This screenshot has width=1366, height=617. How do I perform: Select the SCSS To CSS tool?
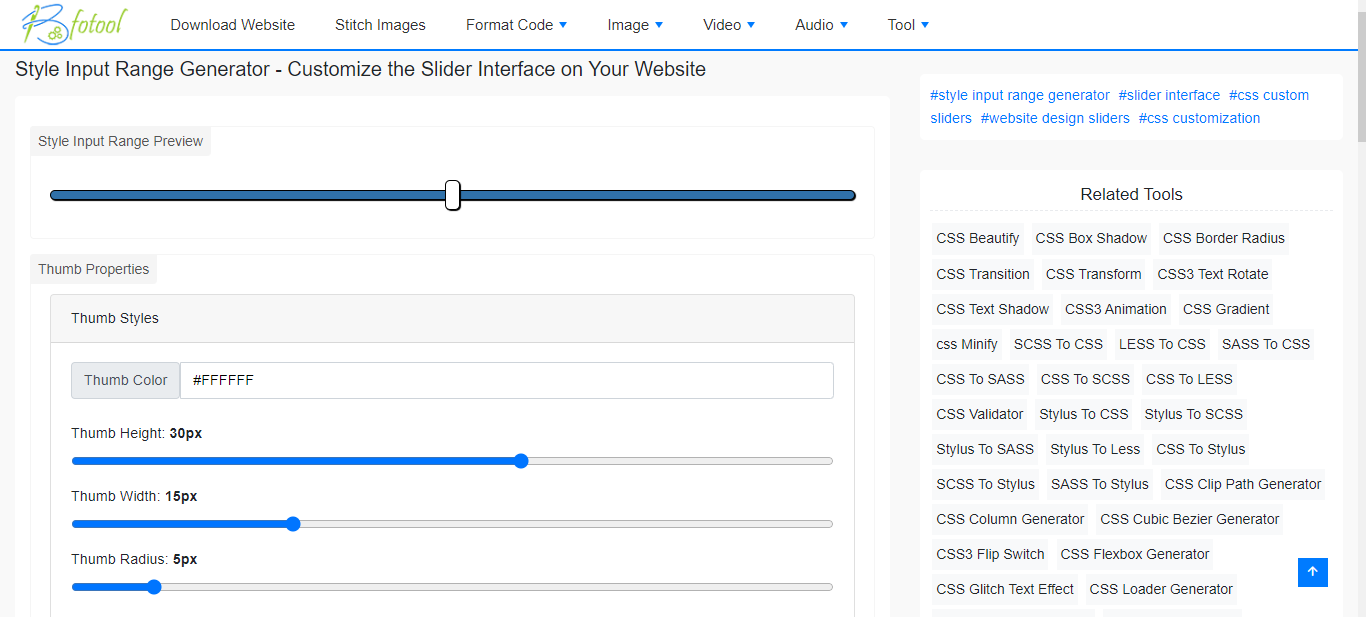pyautogui.click(x=1058, y=344)
